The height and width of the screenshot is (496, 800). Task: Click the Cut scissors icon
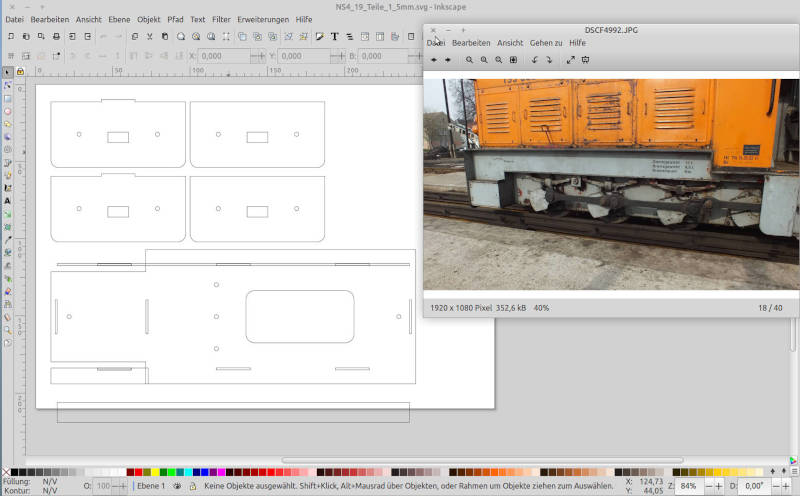[149, 37]
